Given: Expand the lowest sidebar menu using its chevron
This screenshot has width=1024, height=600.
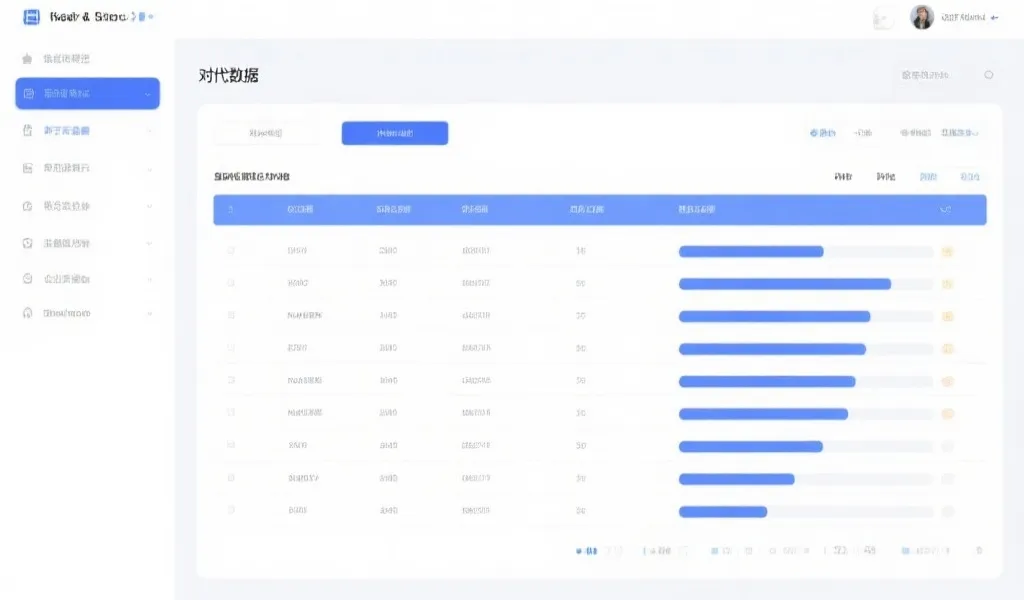Looking at the screenshot, I should tap(150, 312).
